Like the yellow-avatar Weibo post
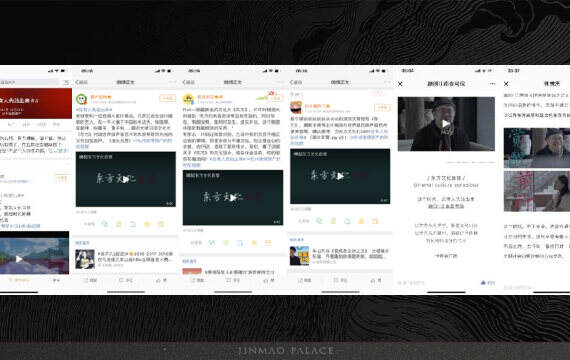The height and width of the screenshot is (360, 570). (269, 280)
